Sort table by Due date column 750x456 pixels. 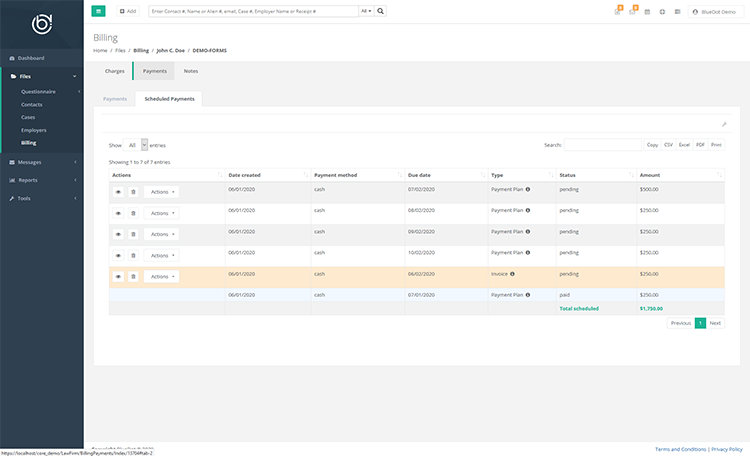point(446,175)
